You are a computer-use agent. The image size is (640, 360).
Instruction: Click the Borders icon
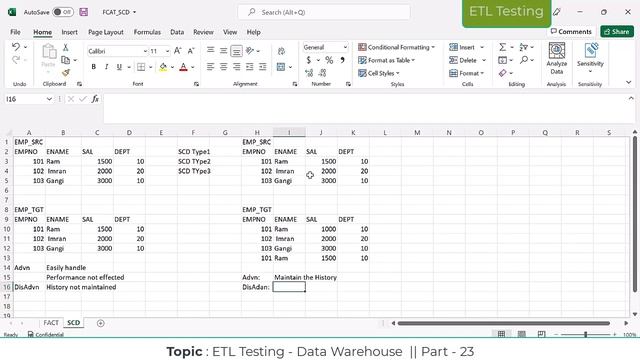141,67
